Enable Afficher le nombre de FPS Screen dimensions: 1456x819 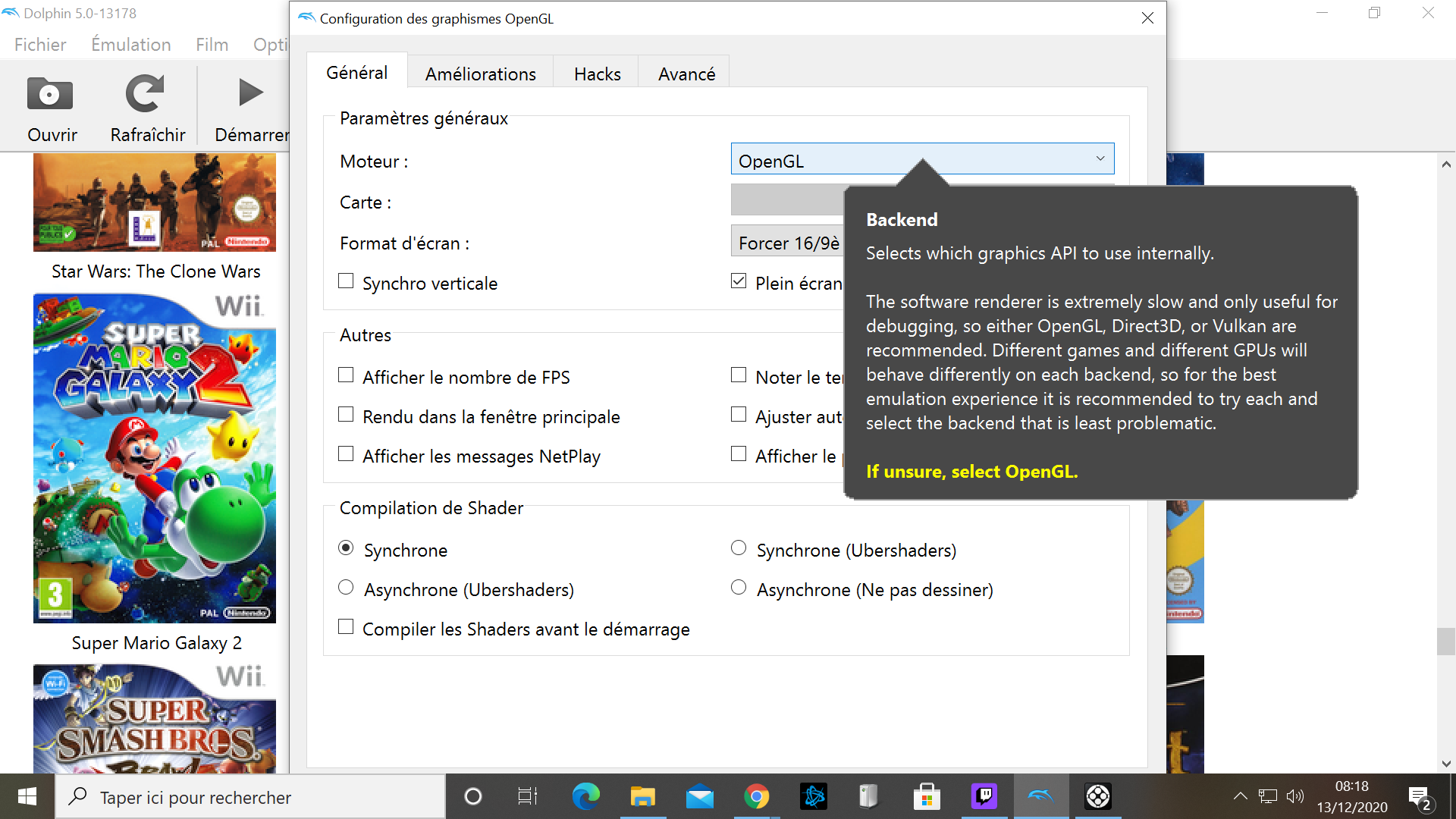346,375
